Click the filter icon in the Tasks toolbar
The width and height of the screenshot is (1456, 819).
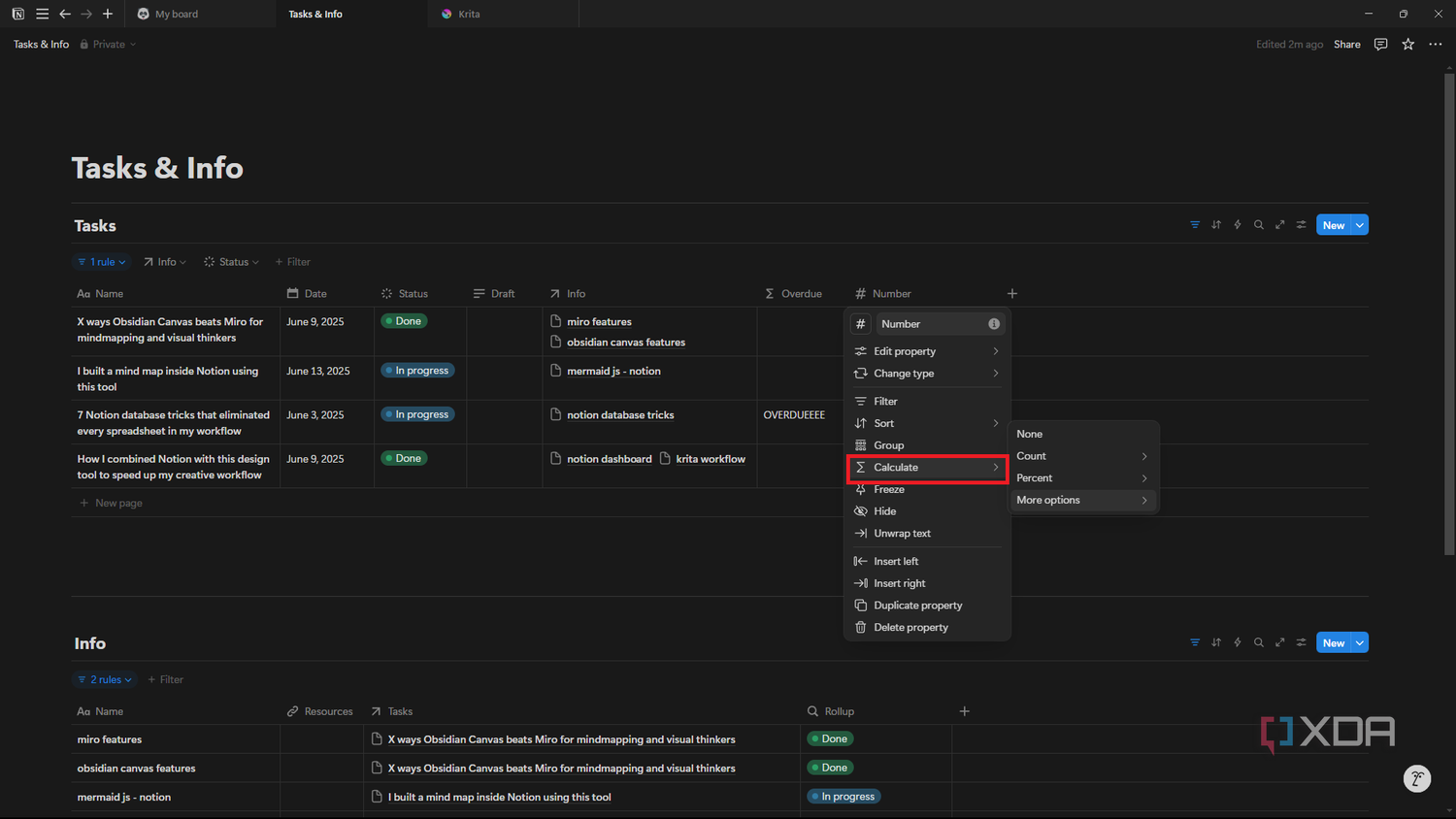[x=1195, y=225]
